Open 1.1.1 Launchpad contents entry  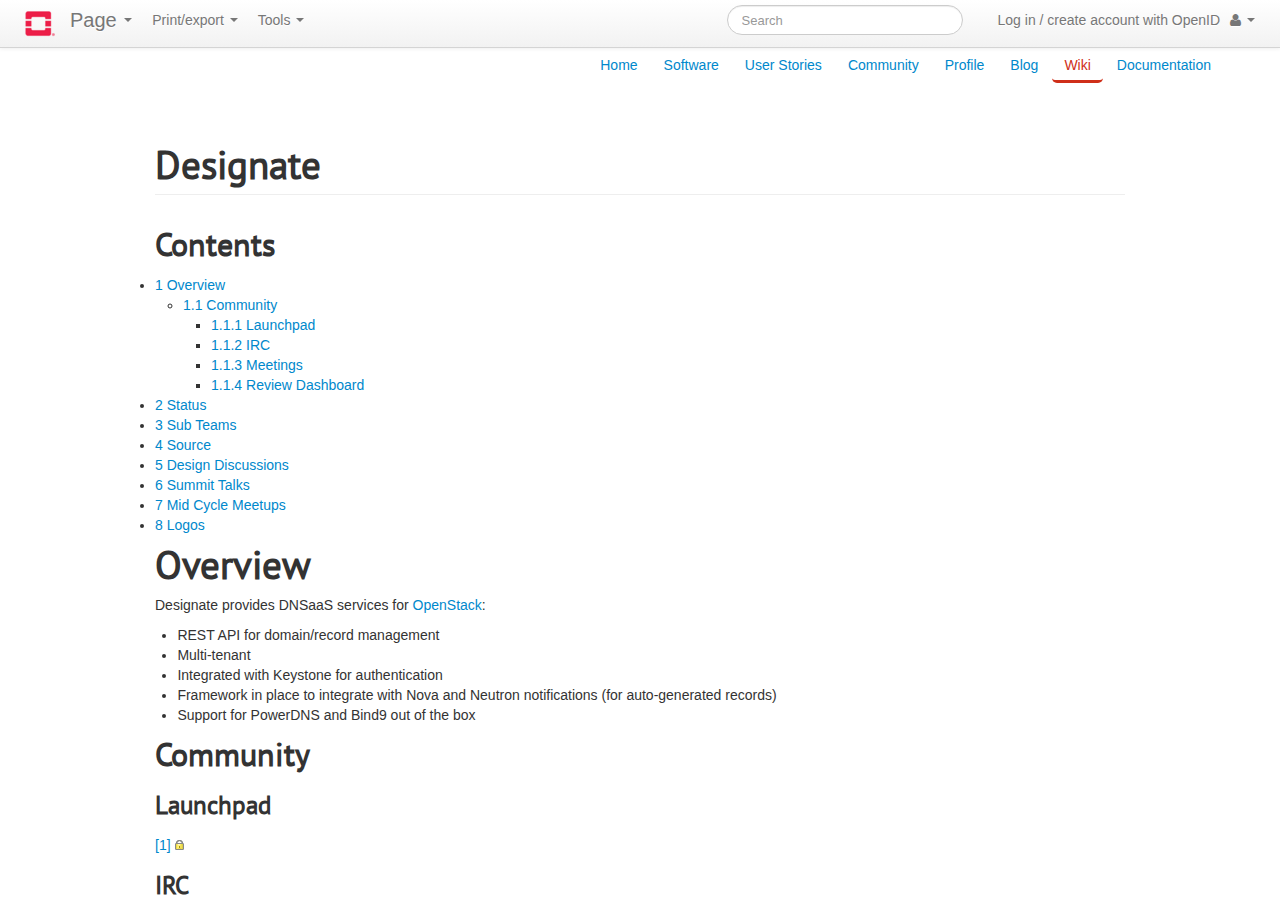[x=263, y=325]
